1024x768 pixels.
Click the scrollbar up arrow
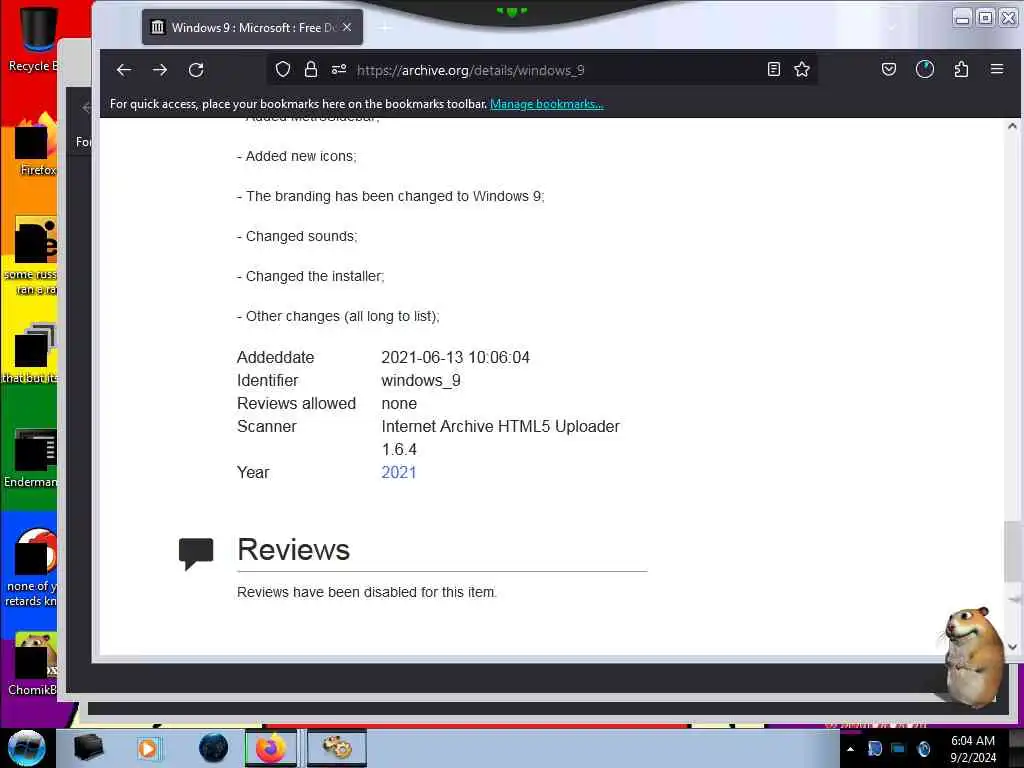click(x=1012, y=126)
